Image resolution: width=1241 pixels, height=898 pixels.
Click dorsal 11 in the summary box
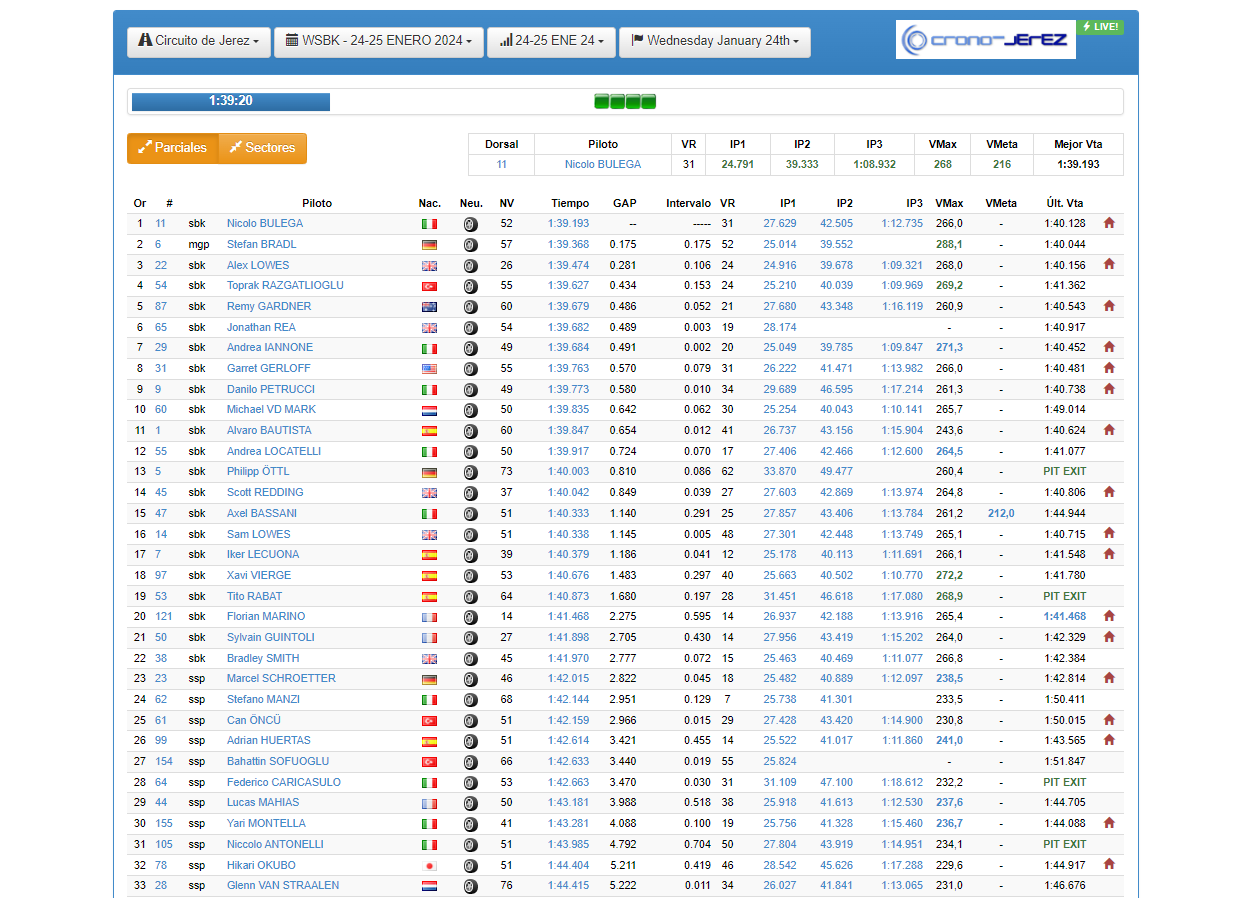pos(501,164)
